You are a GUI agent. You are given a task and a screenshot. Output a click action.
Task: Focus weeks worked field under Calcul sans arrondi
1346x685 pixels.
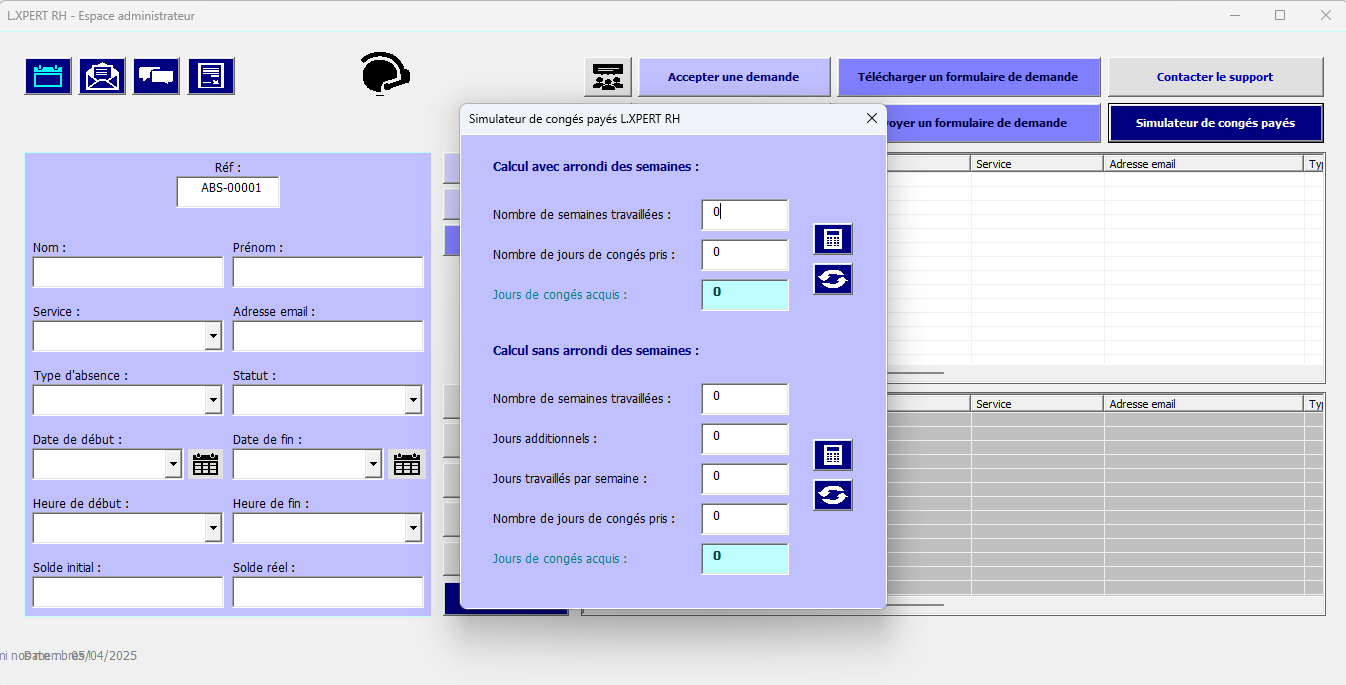click(x=745, y=399)
